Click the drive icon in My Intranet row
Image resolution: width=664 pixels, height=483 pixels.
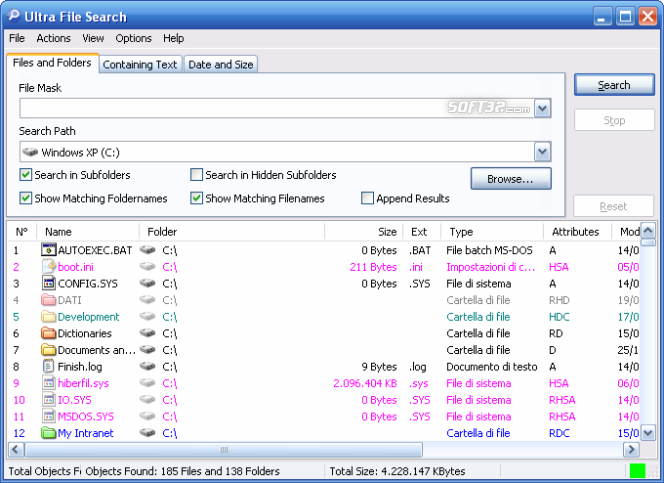(x=148, y=433)
